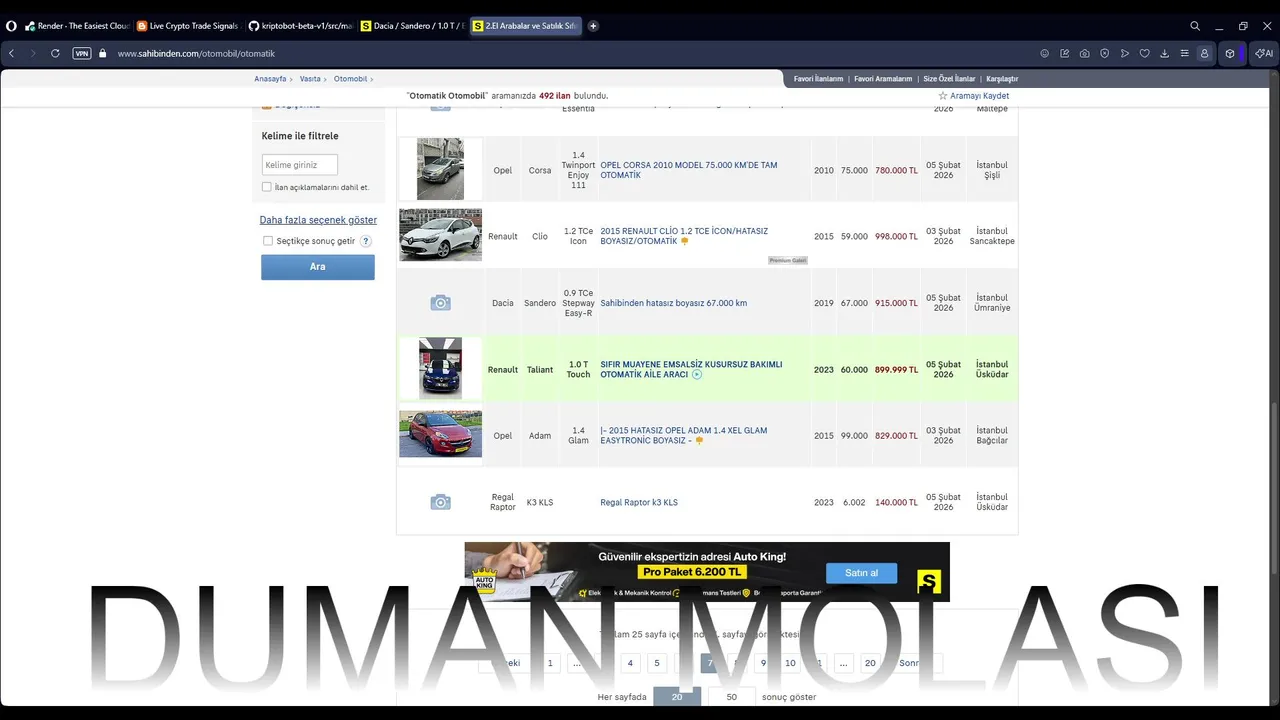Switch to Dacia / Sandero / 1.0 T tab
This screenshot has width=1280, height=720.
[x=412, y=26]
